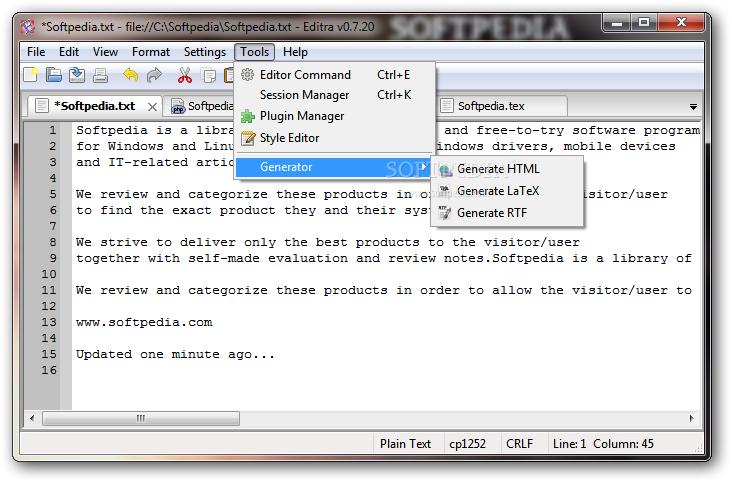Open the Format menu
Image resolution: width=732 pixels, height=482 pixels.
(x=151, y=52)
